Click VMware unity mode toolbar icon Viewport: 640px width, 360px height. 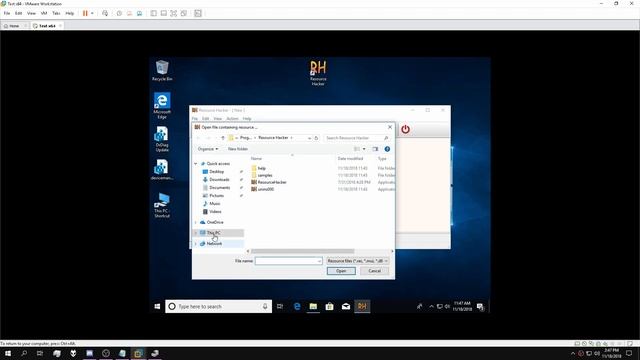pyautogui.click(x=184, y=13)
